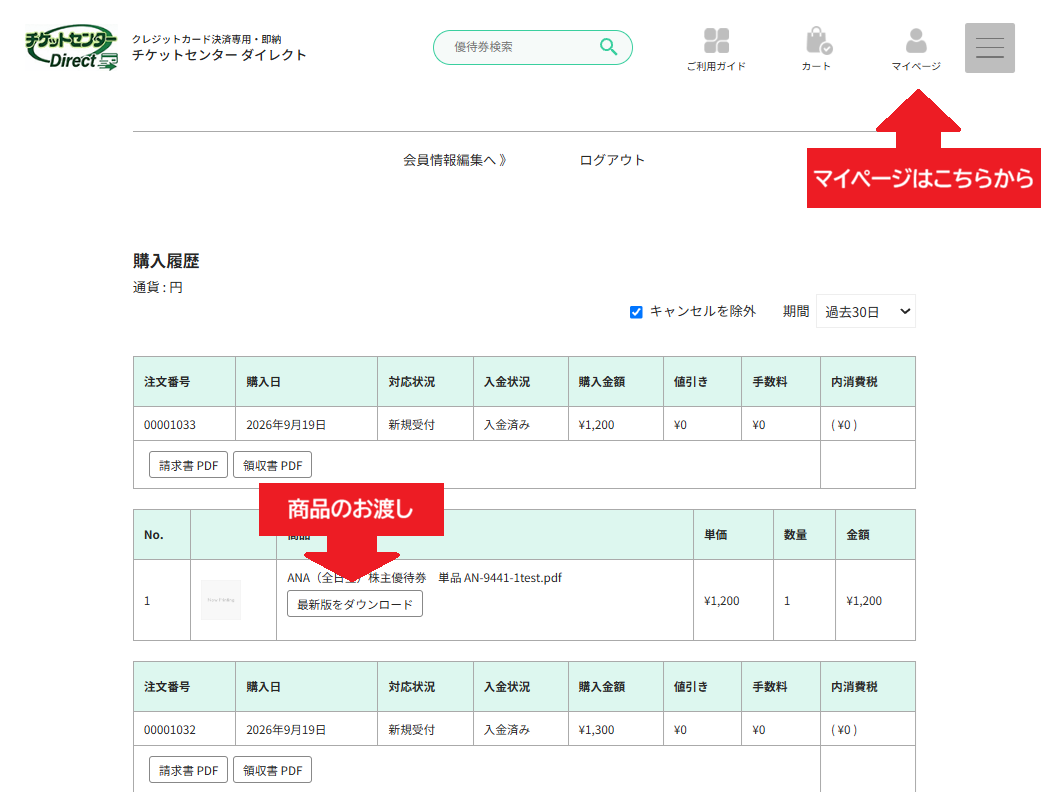Click the search magnifier icon

point(608,47)
